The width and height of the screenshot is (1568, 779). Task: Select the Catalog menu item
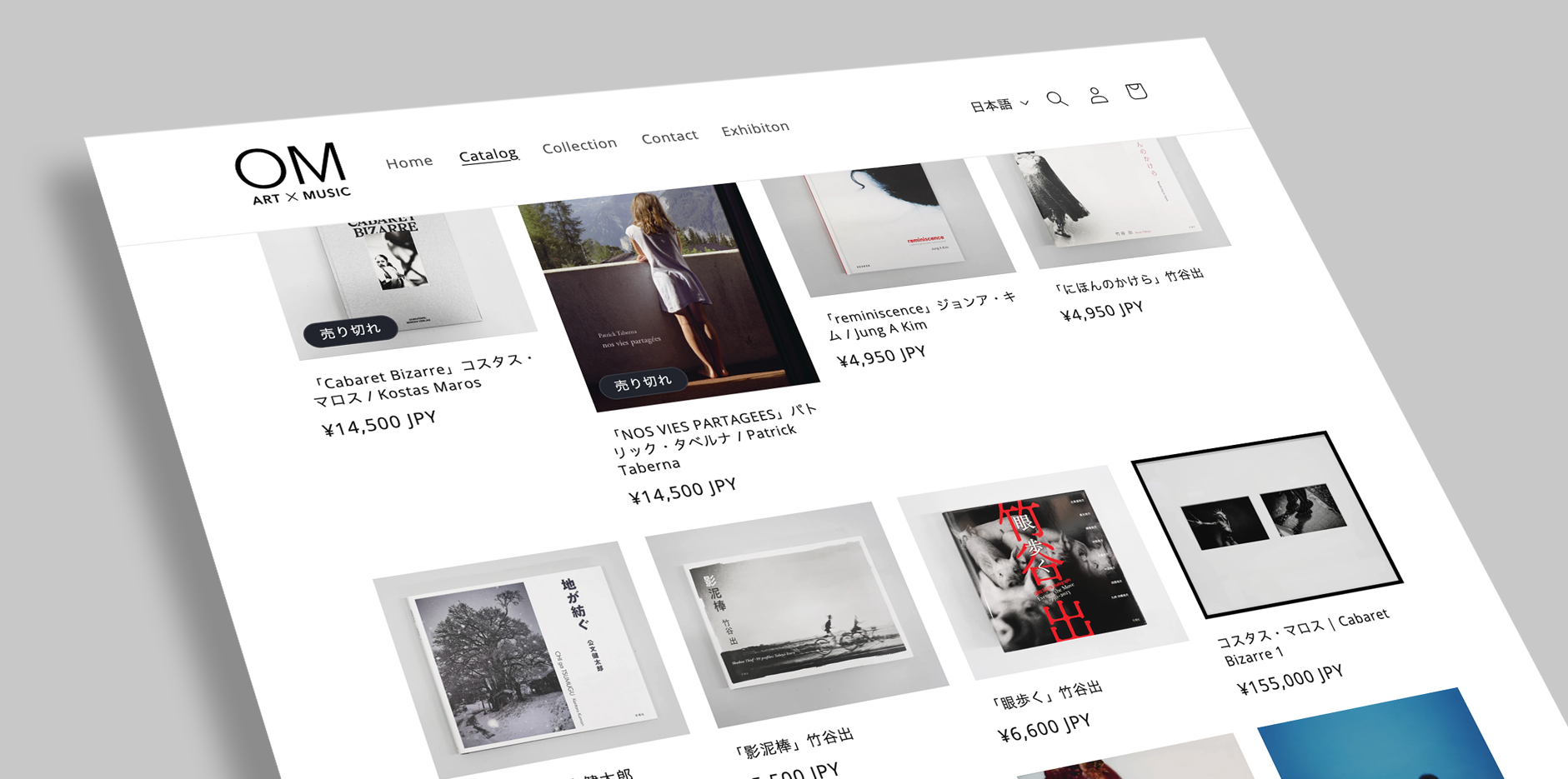(488, 154)
